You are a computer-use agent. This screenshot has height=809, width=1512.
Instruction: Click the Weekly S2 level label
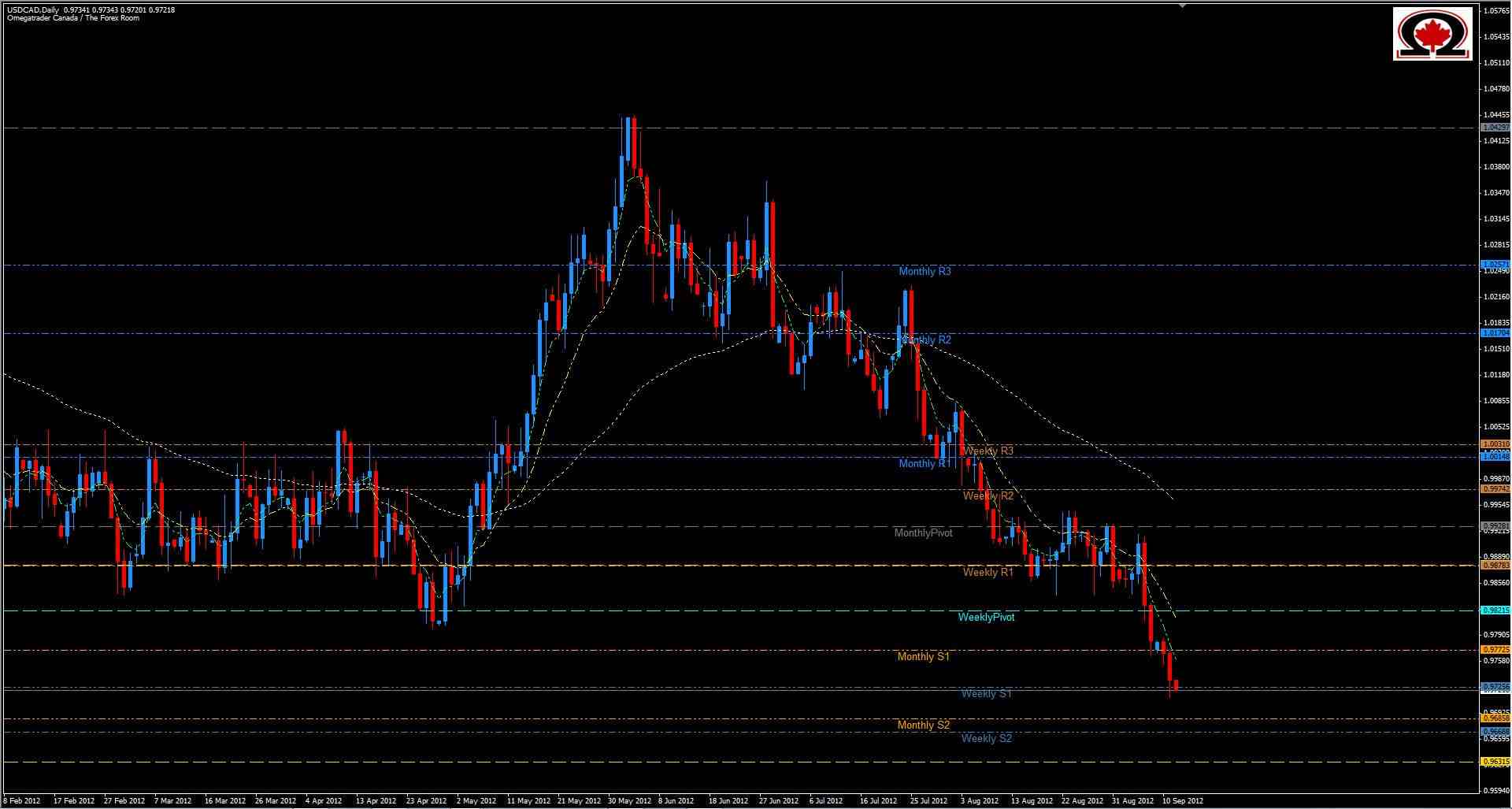(x=987, y=738)
